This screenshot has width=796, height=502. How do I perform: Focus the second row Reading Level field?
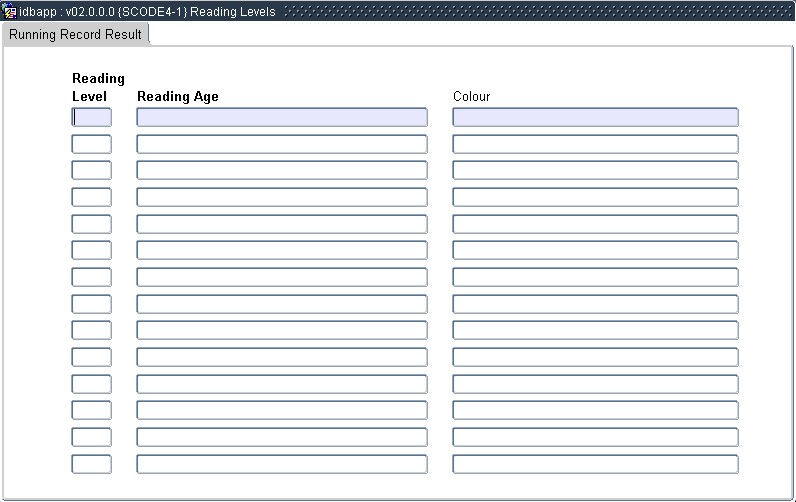pyautogui.click(x=92, y=144)
